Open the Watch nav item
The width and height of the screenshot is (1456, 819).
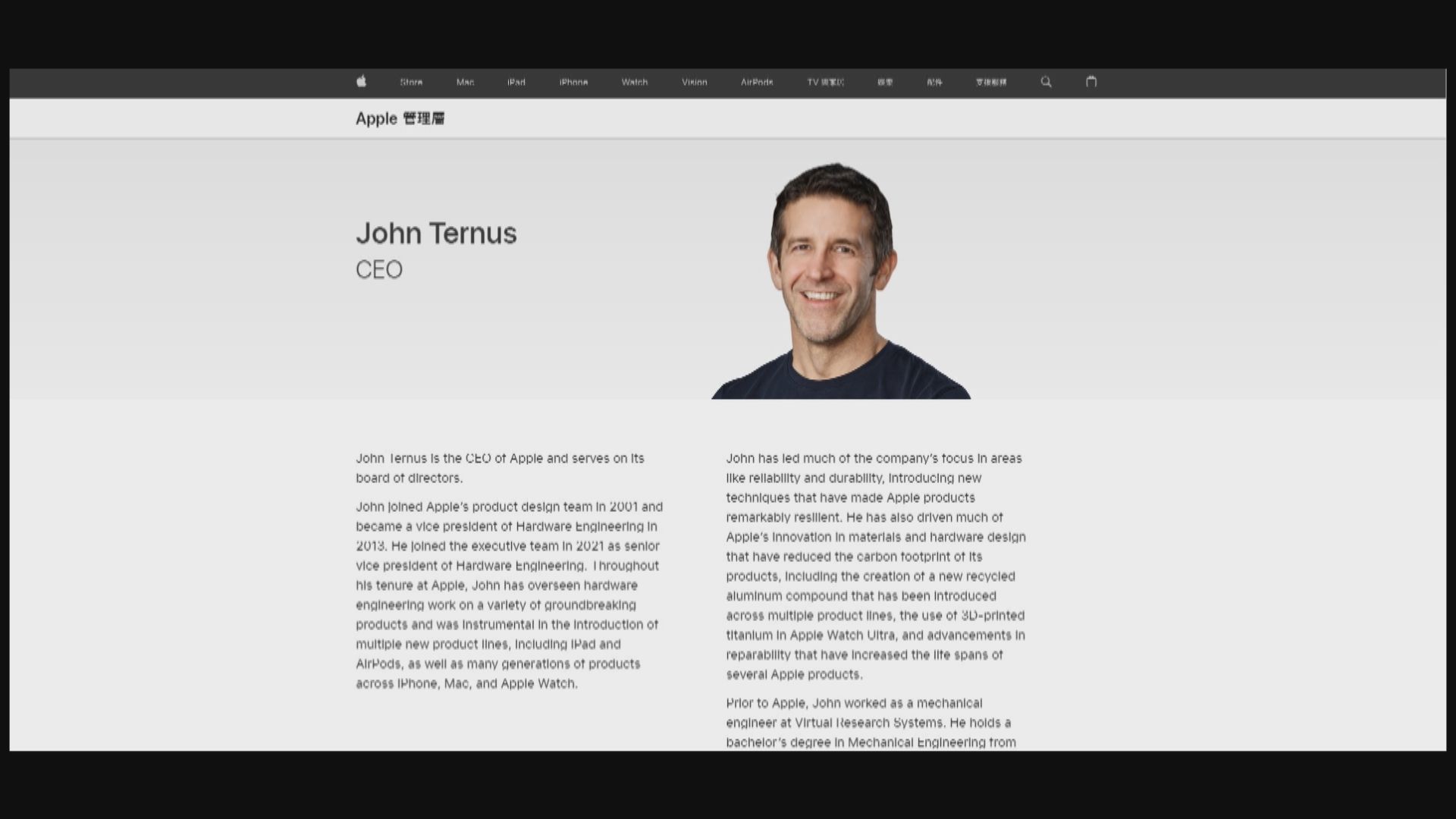point(635,82)
